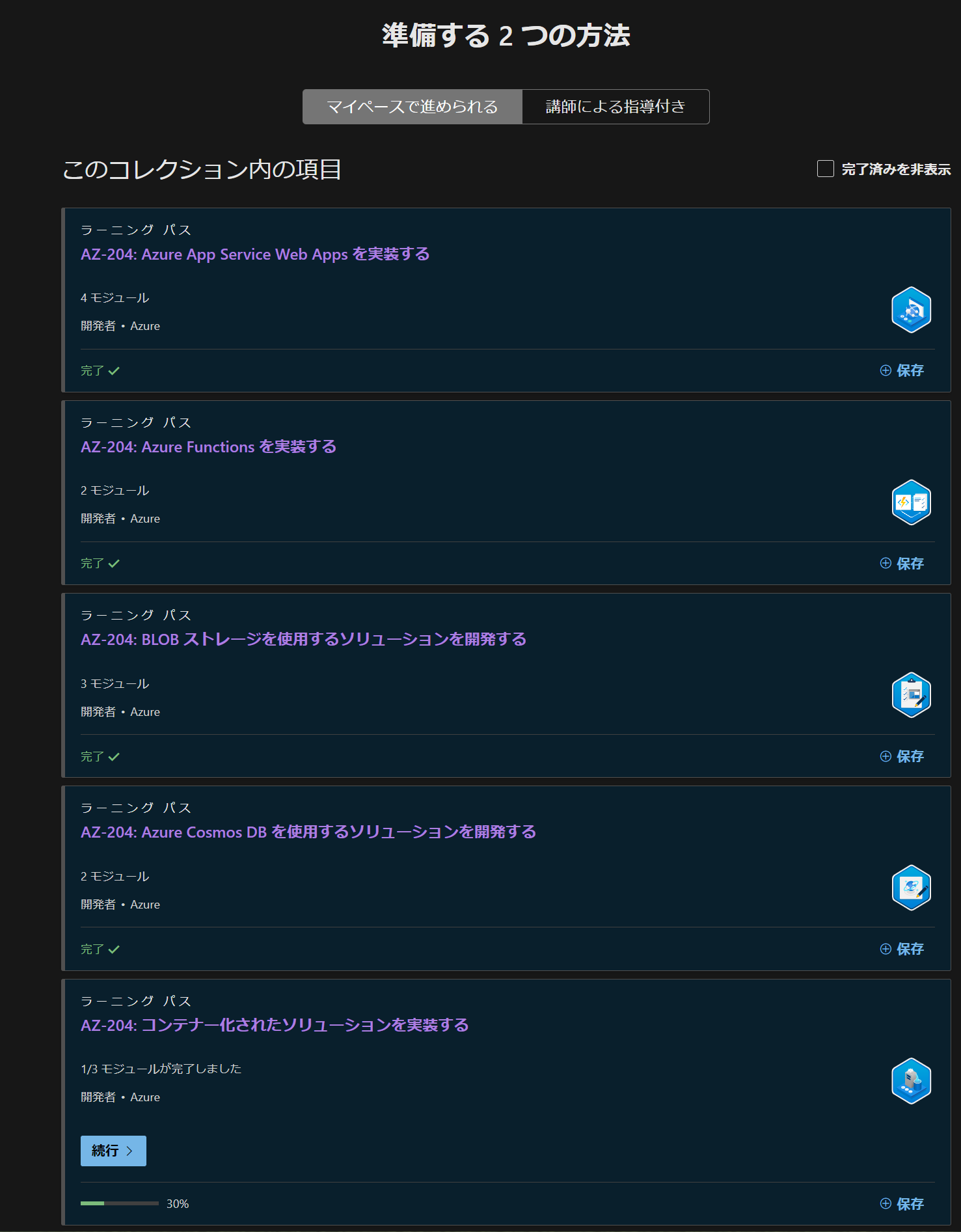Click the 30% progress label
This screenshot has height=1232, width=961.
coord(178,1204)
